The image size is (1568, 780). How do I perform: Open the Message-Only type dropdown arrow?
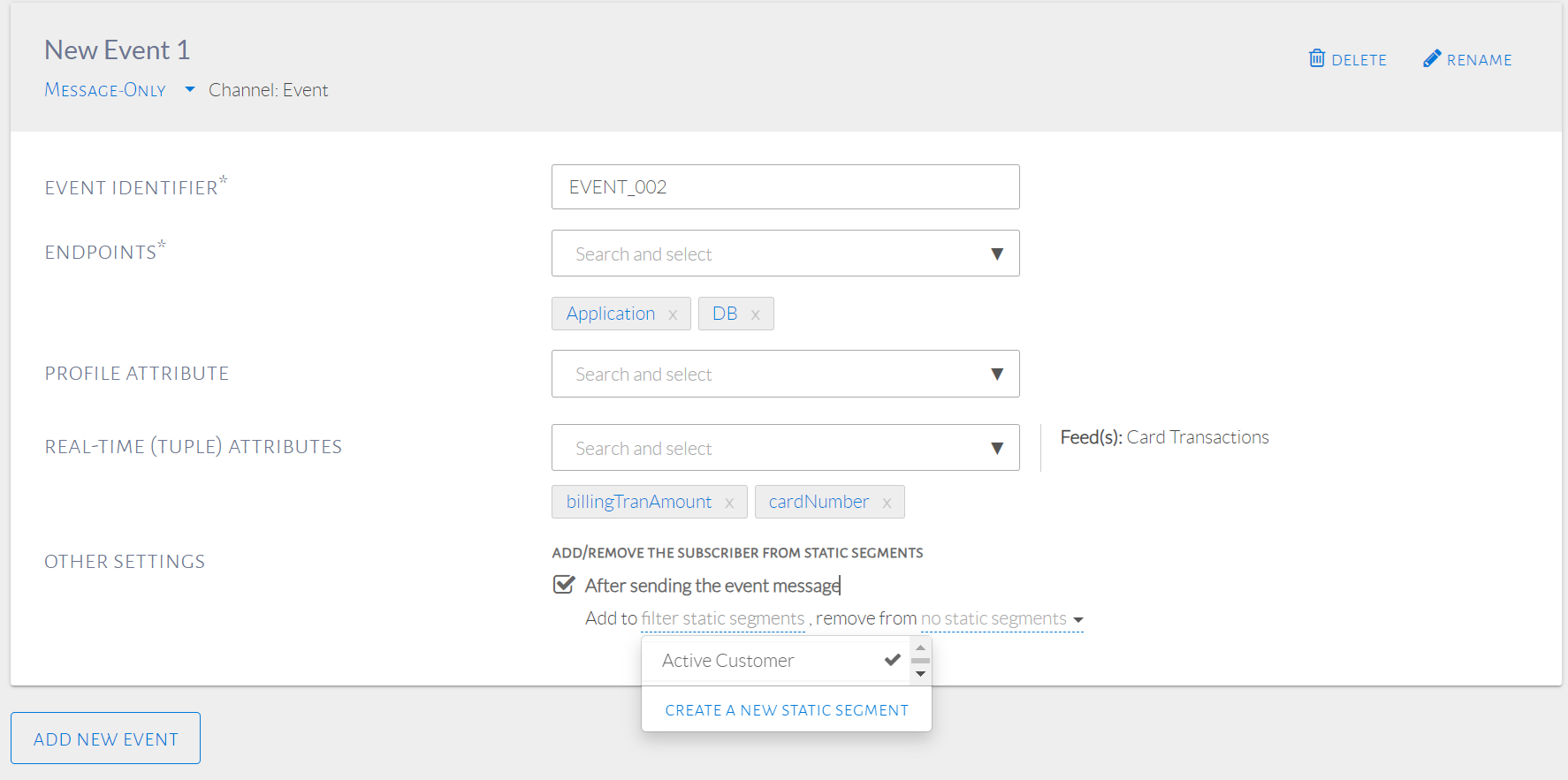tap(189, 89)
